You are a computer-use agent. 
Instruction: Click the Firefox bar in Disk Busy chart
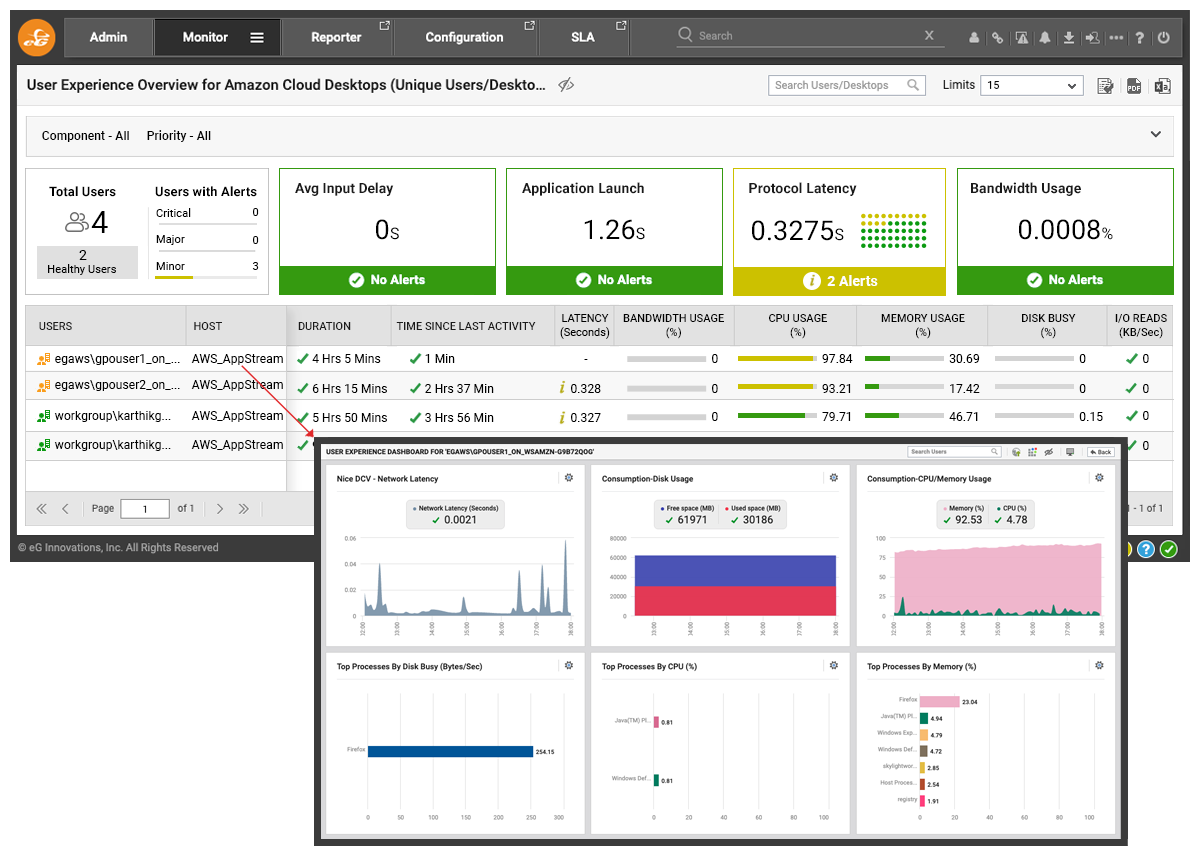click(450, 751)
